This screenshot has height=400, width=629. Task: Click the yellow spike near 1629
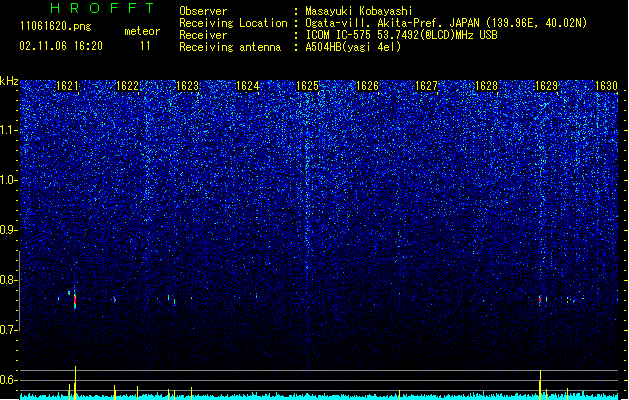click(x=540, y=384)
